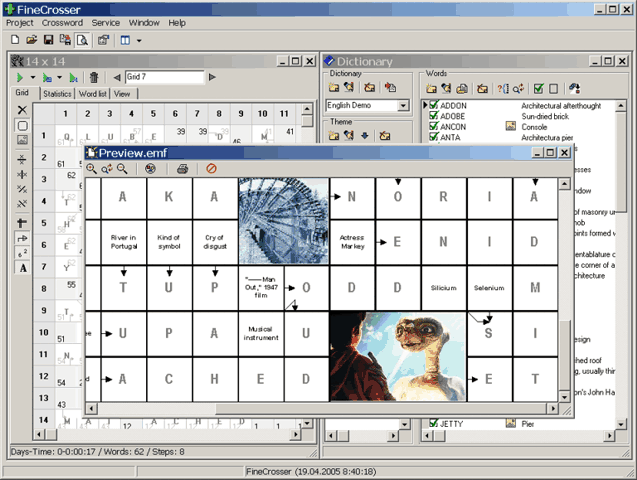Screen dimensions: 637x480
Task: Click the print icon in Preview toolbar
Action: point(182,169)
